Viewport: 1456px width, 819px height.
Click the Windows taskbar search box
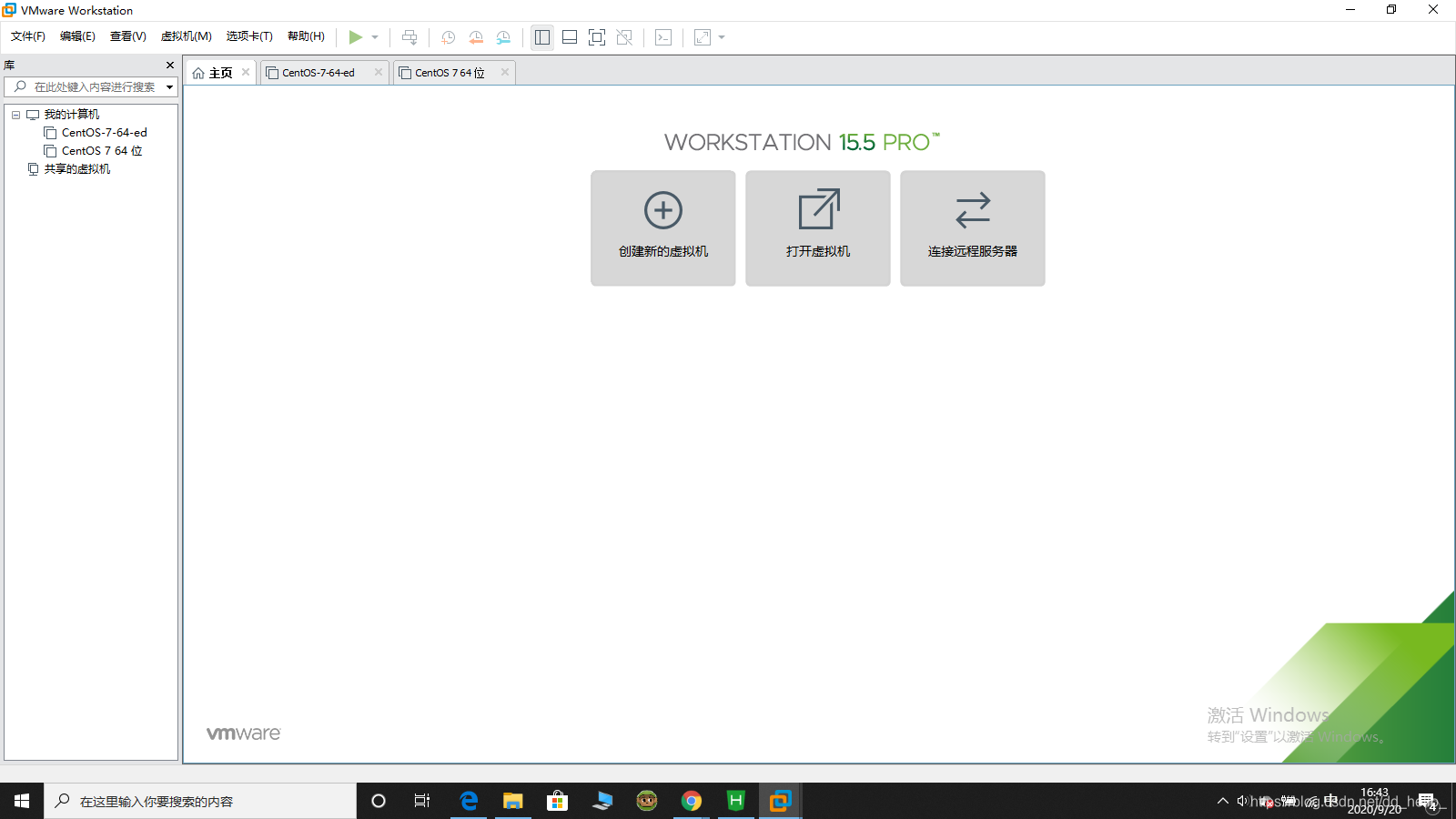point(200,801)
